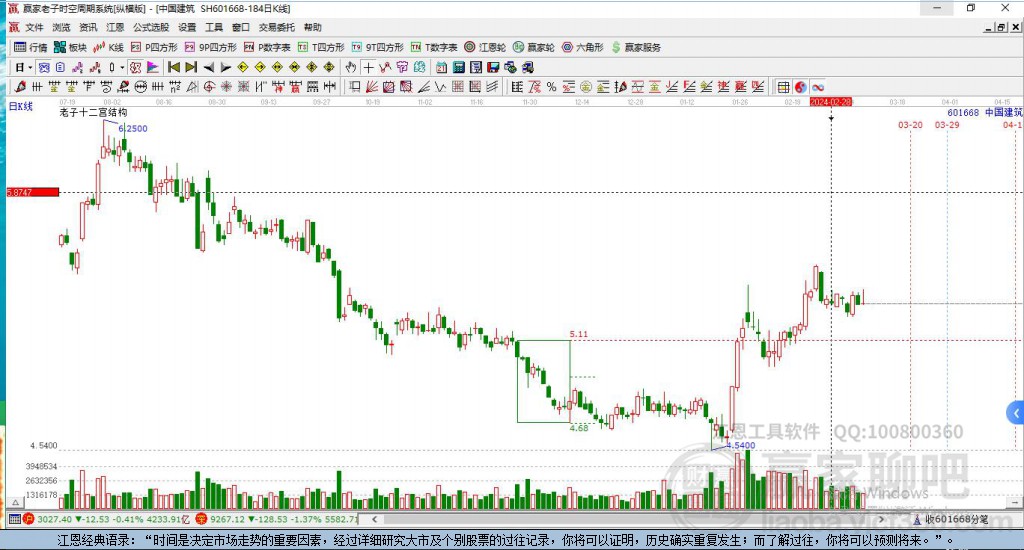Open the 设置 menu

187,27
